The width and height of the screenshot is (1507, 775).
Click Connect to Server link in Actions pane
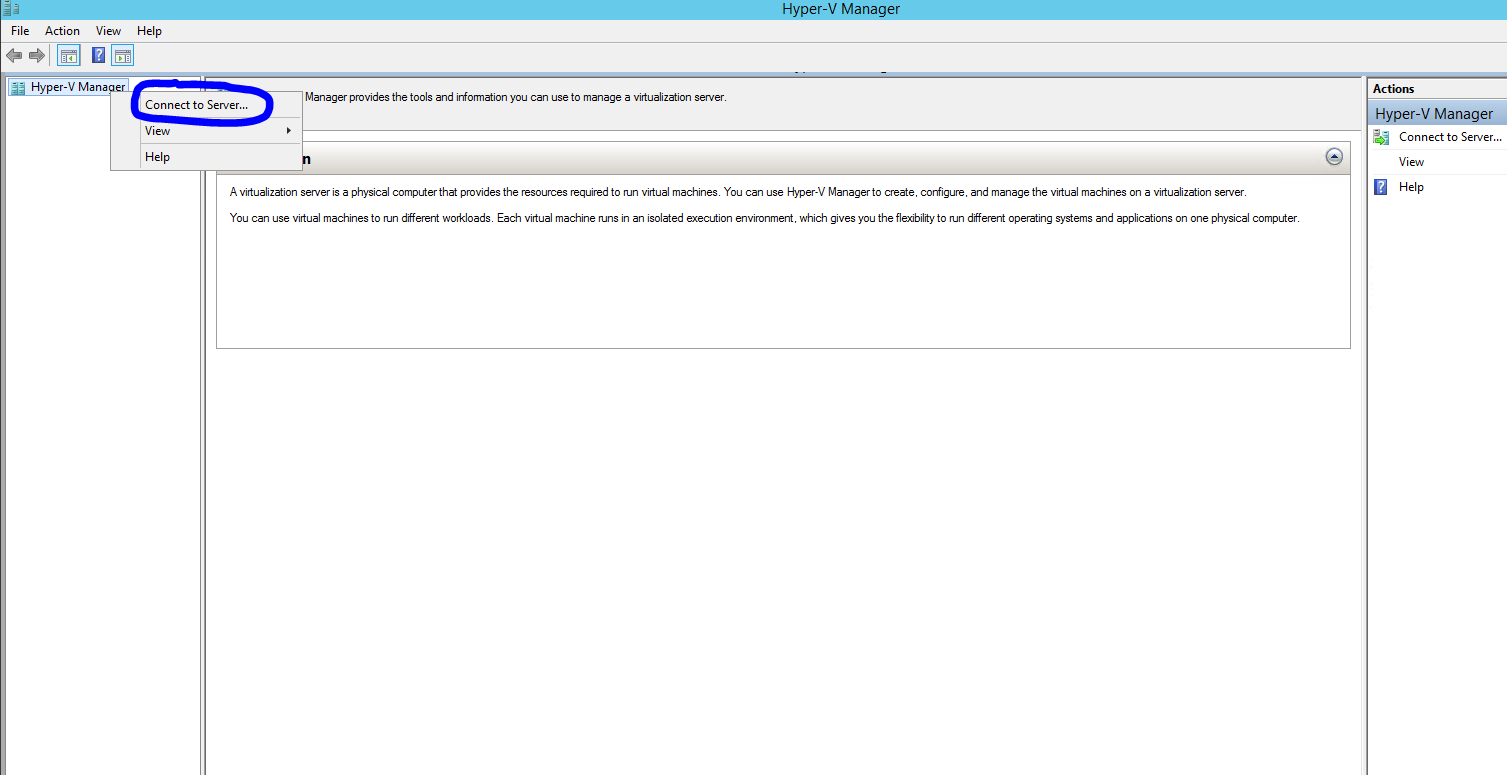[x=1450, y=137]
